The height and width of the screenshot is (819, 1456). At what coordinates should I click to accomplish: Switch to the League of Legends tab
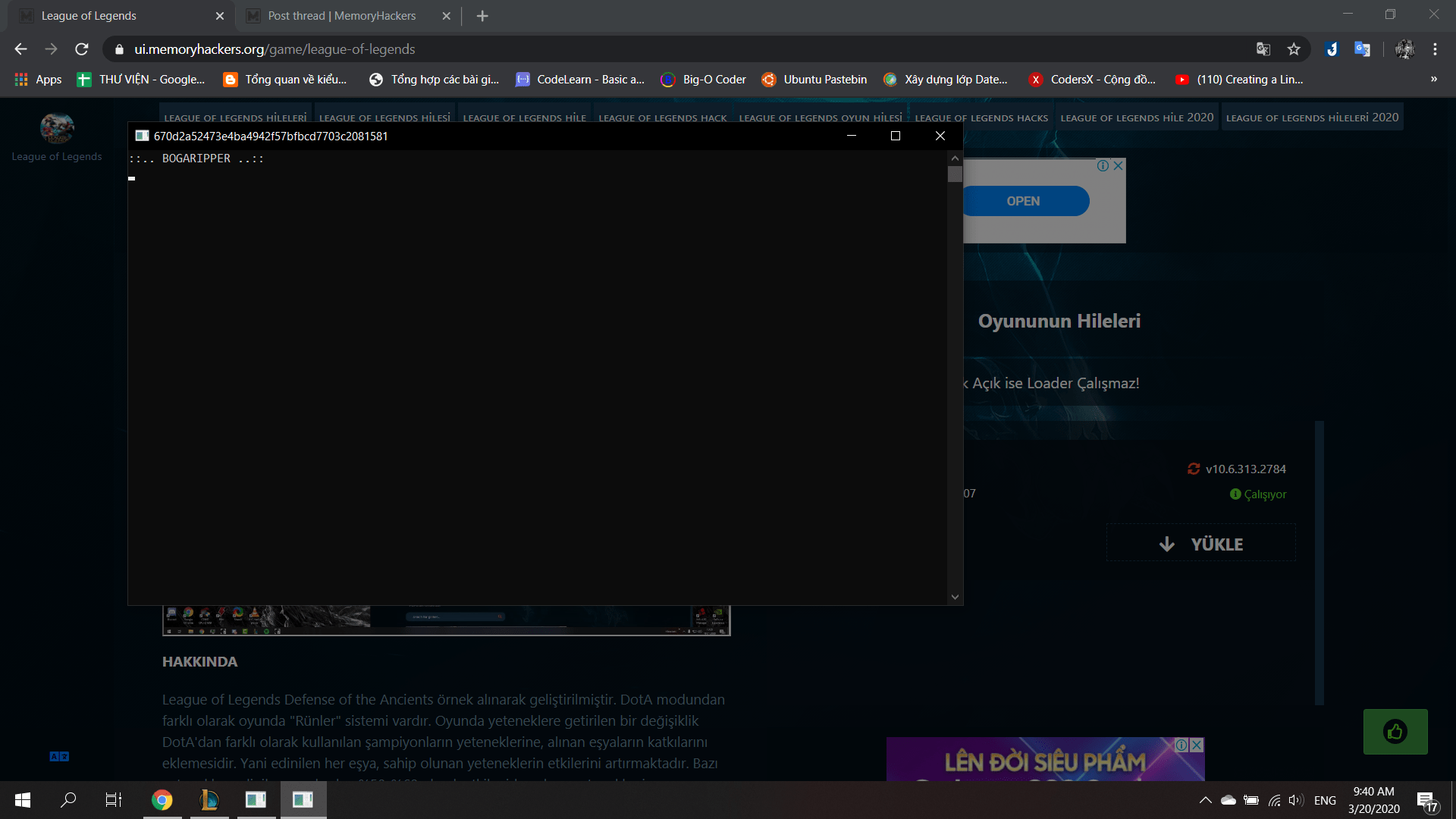point(121,16)
